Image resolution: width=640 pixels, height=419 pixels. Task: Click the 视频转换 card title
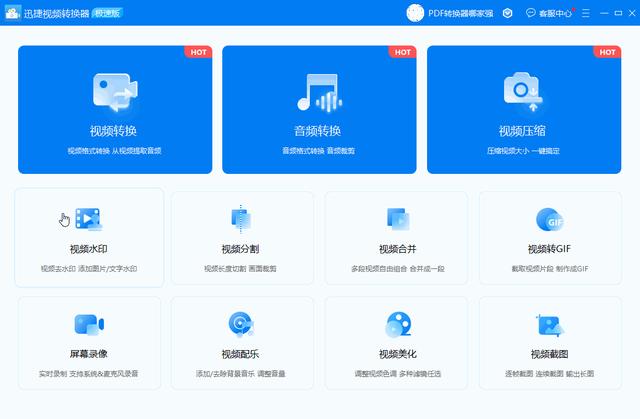(113, 131)
